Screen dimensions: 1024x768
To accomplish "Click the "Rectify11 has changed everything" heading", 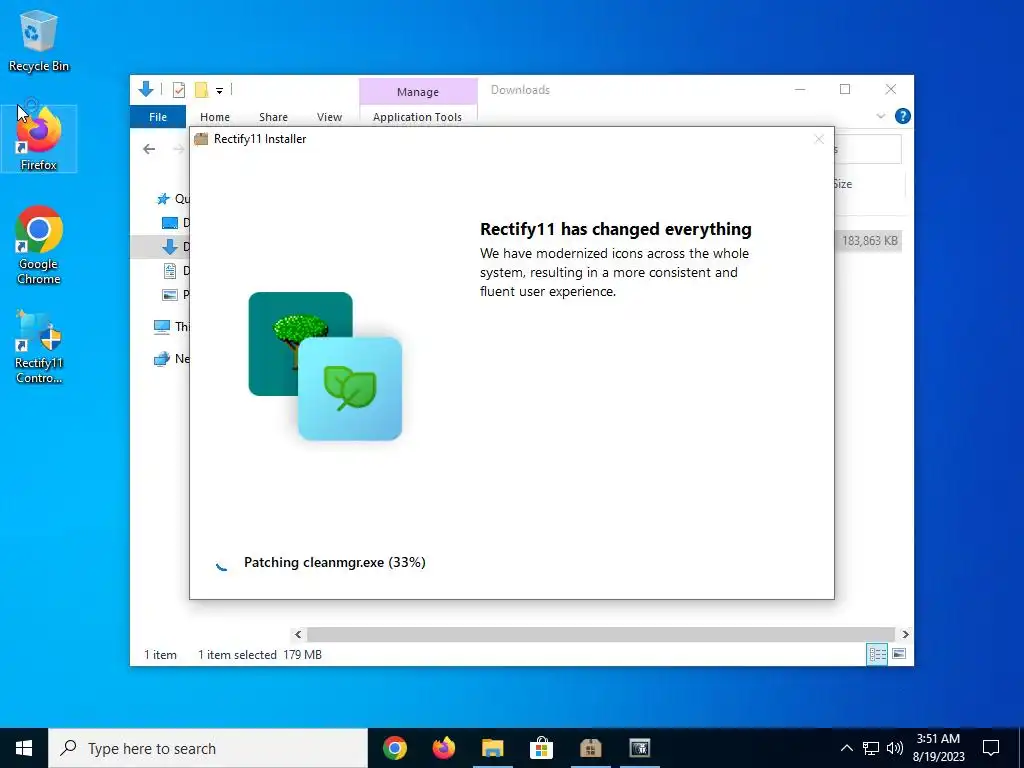I will [616, 229].
